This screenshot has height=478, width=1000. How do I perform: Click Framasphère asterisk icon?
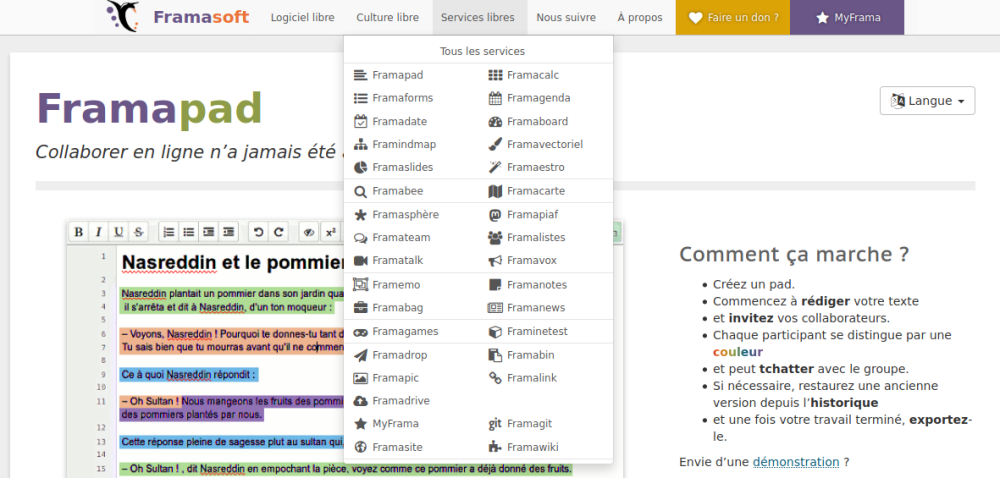[x=360, y=215]
